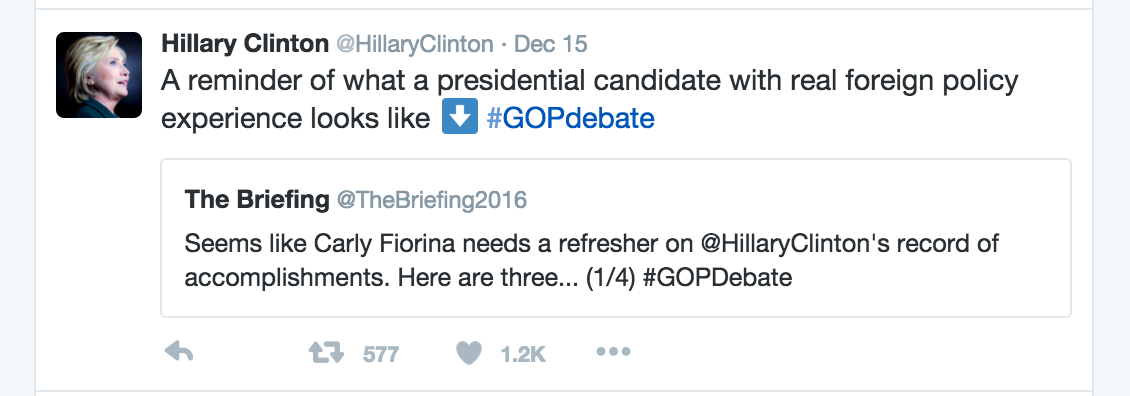
Task: Click the @TheBriefing2016 handle
Action: click(x=432, y=200)
